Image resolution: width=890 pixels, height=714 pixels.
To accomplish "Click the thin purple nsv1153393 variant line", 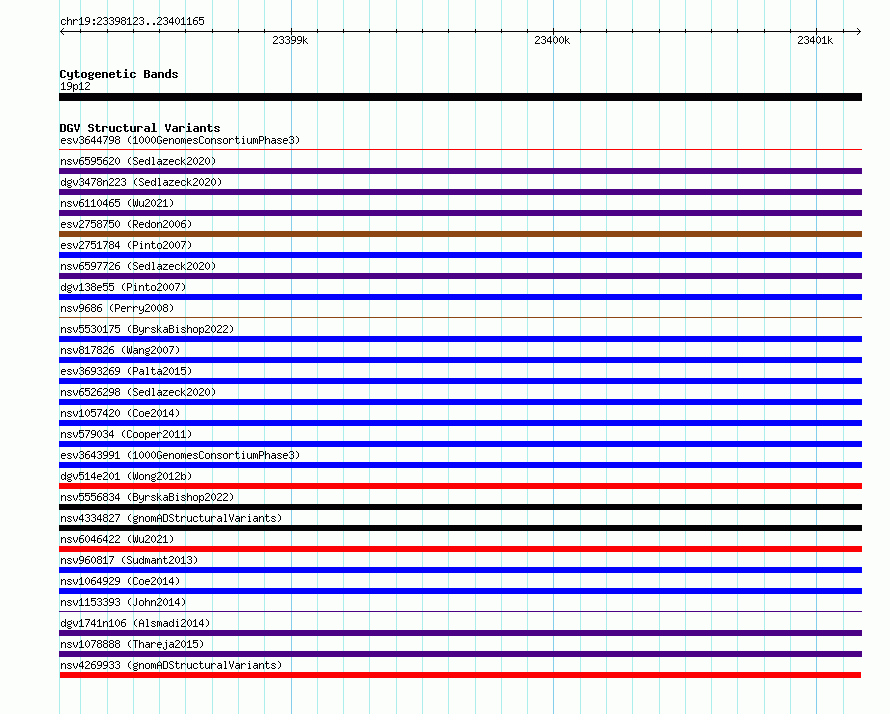I will (460, 612).
